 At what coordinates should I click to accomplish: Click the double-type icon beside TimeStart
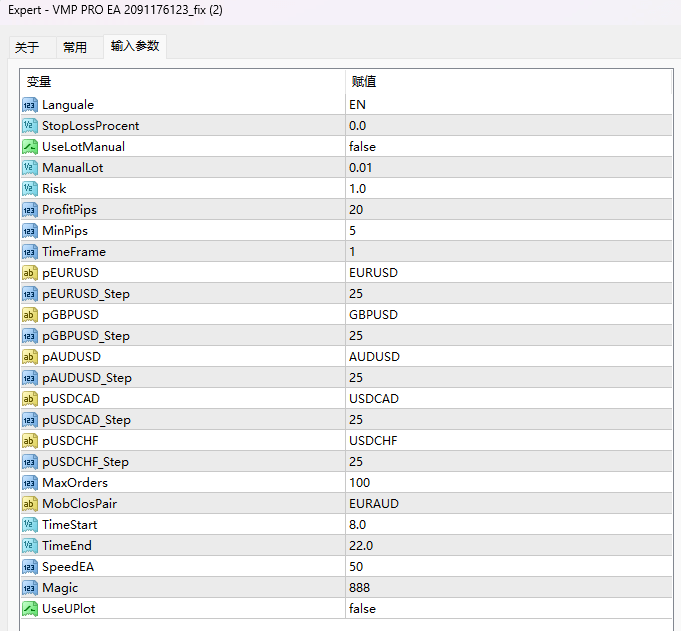(30, 525)
